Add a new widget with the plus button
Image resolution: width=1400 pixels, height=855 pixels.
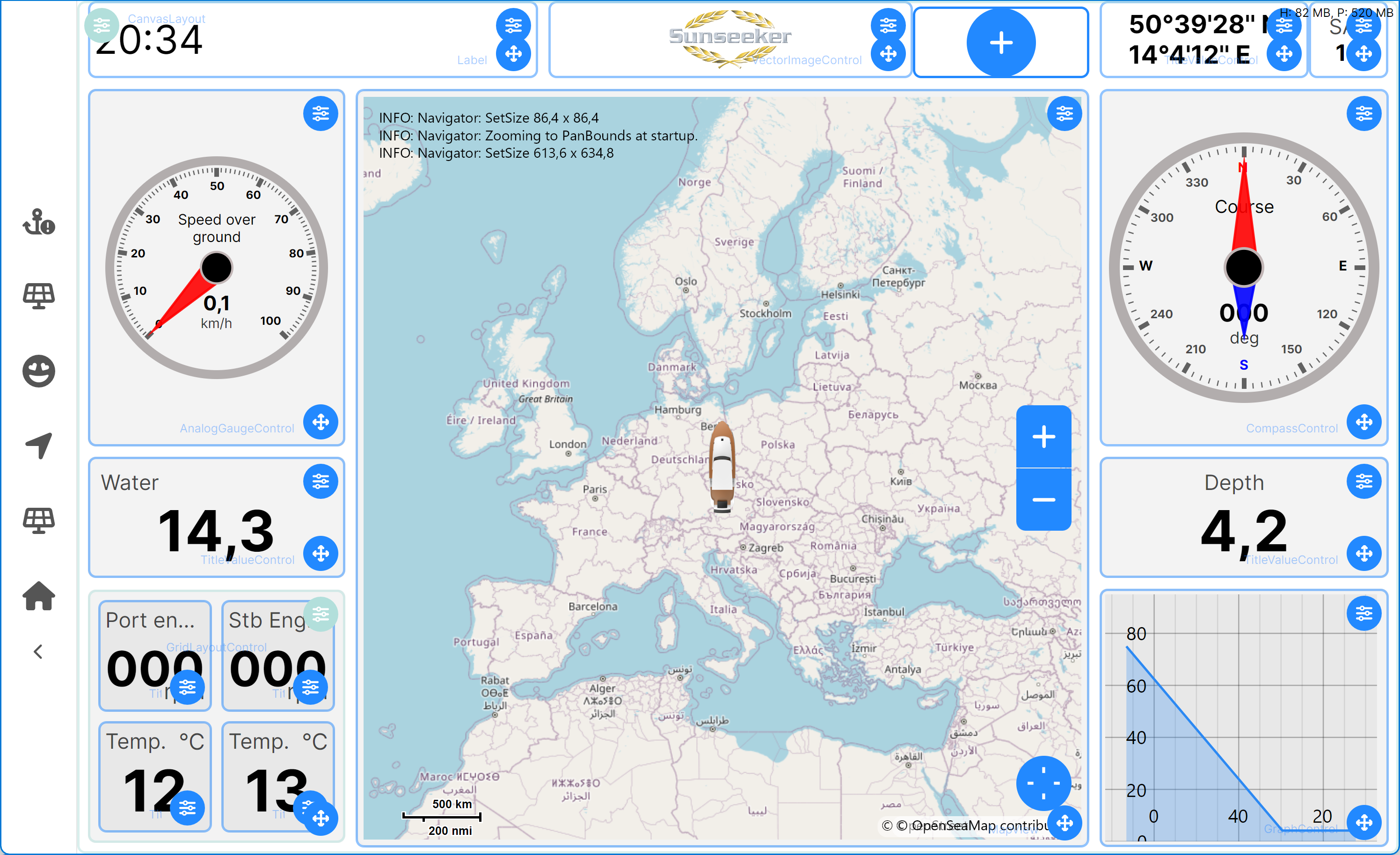[x=1001, y=43]
